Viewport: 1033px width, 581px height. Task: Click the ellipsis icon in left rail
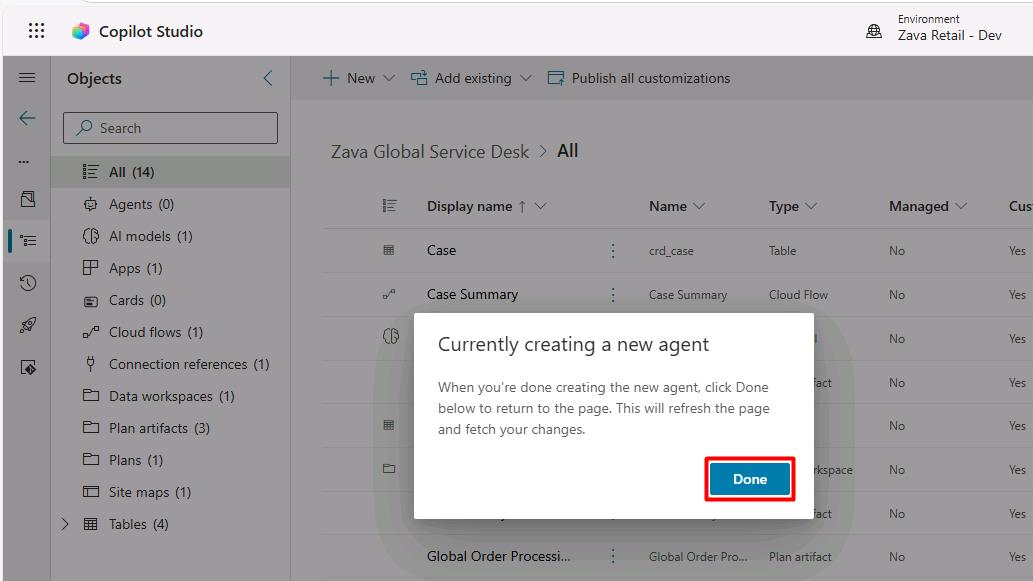click(24, 161)
